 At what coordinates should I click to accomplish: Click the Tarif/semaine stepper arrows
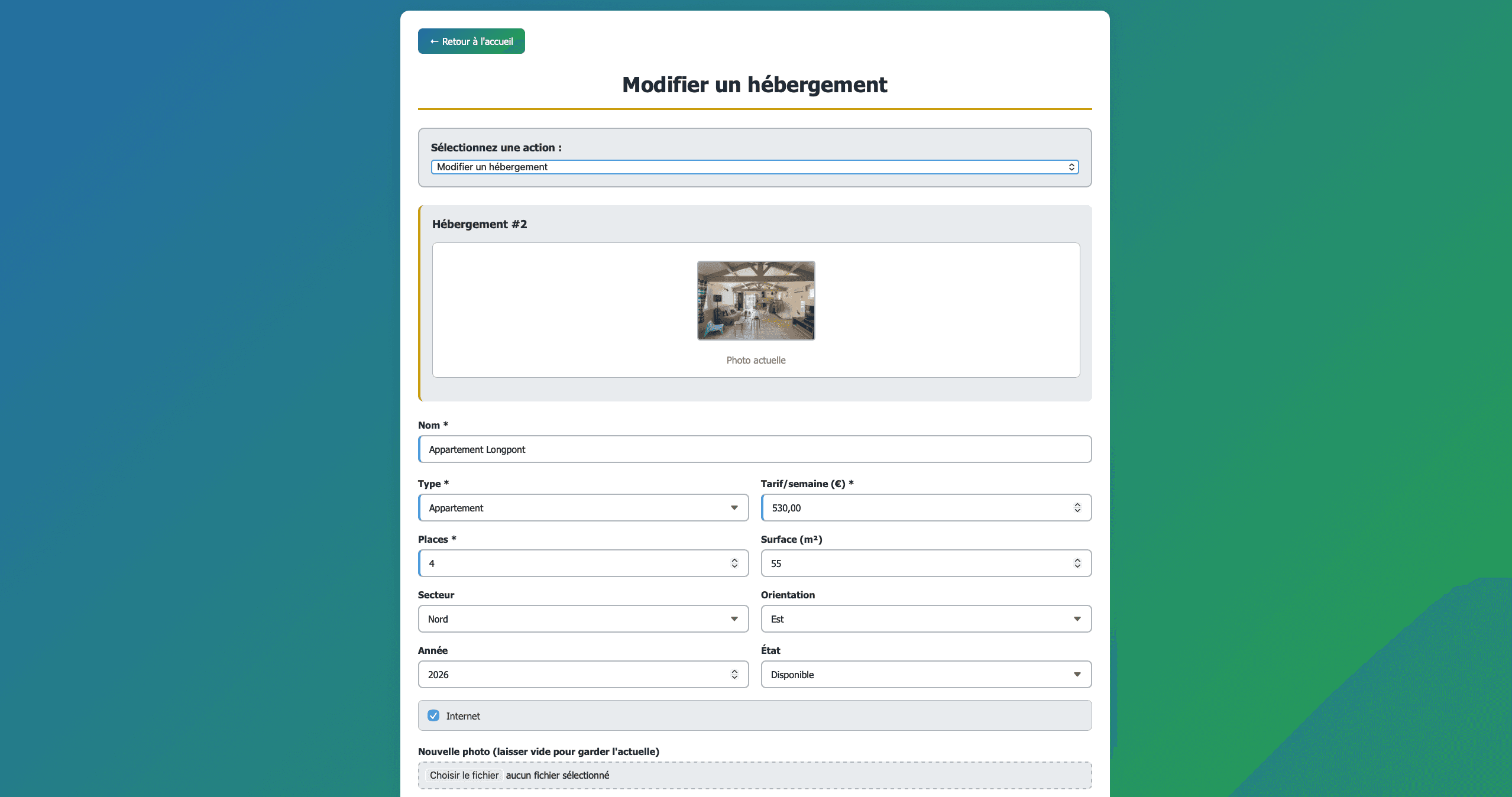point(1077,508)
